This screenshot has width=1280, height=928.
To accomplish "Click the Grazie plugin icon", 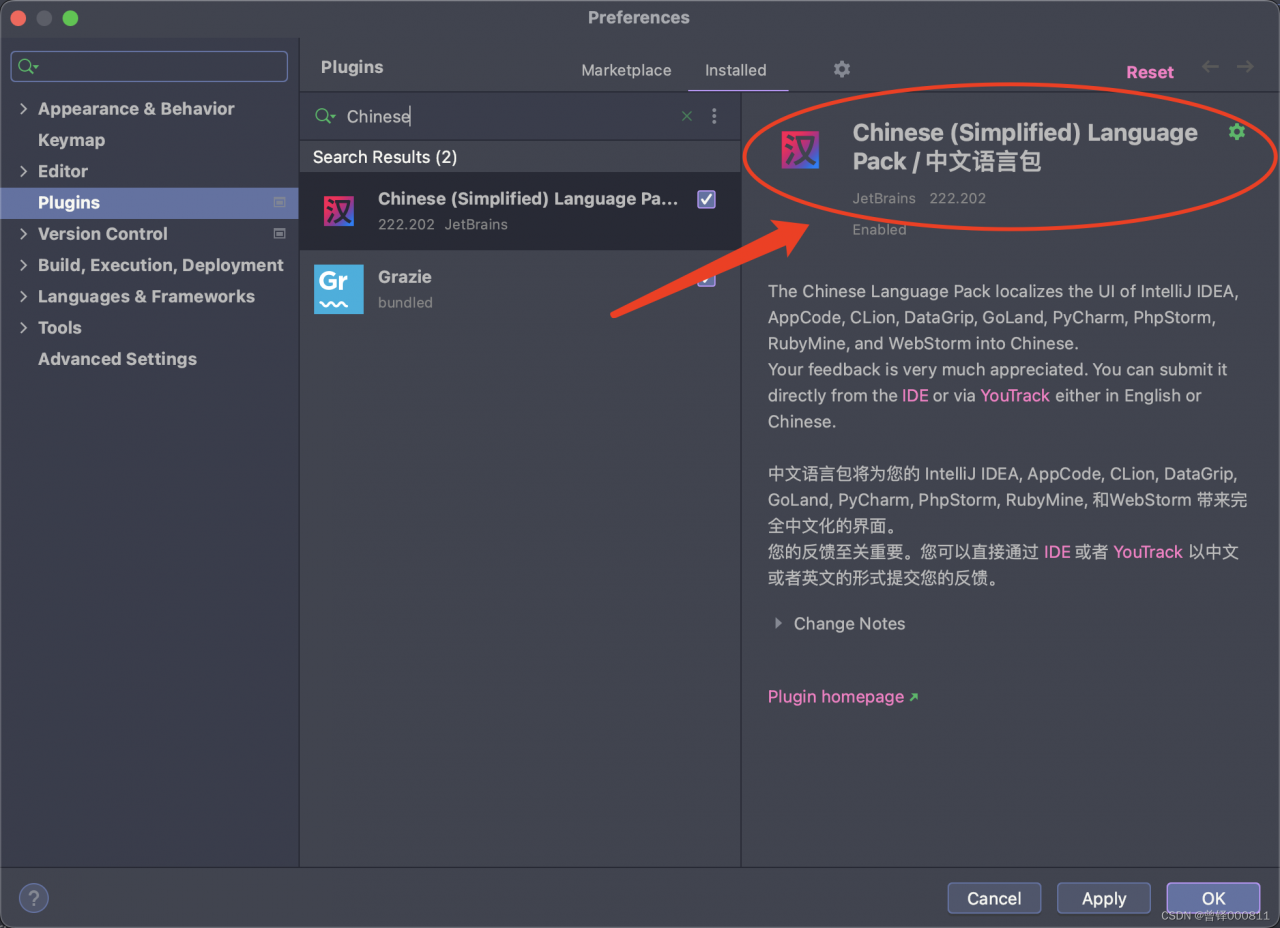I will tap(339, 289).
